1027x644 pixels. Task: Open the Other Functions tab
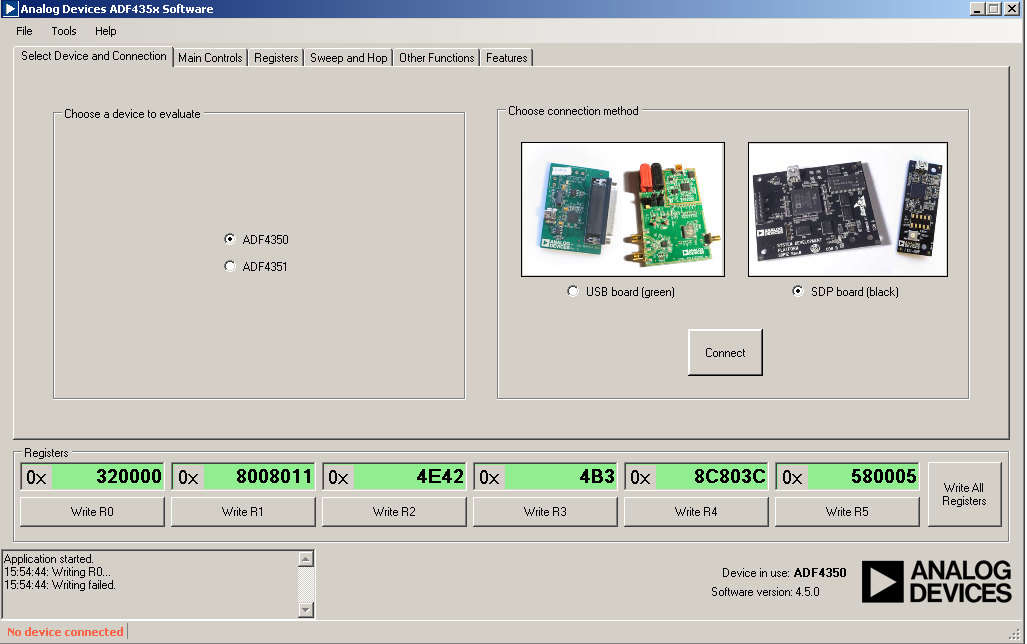coord(436,58)
